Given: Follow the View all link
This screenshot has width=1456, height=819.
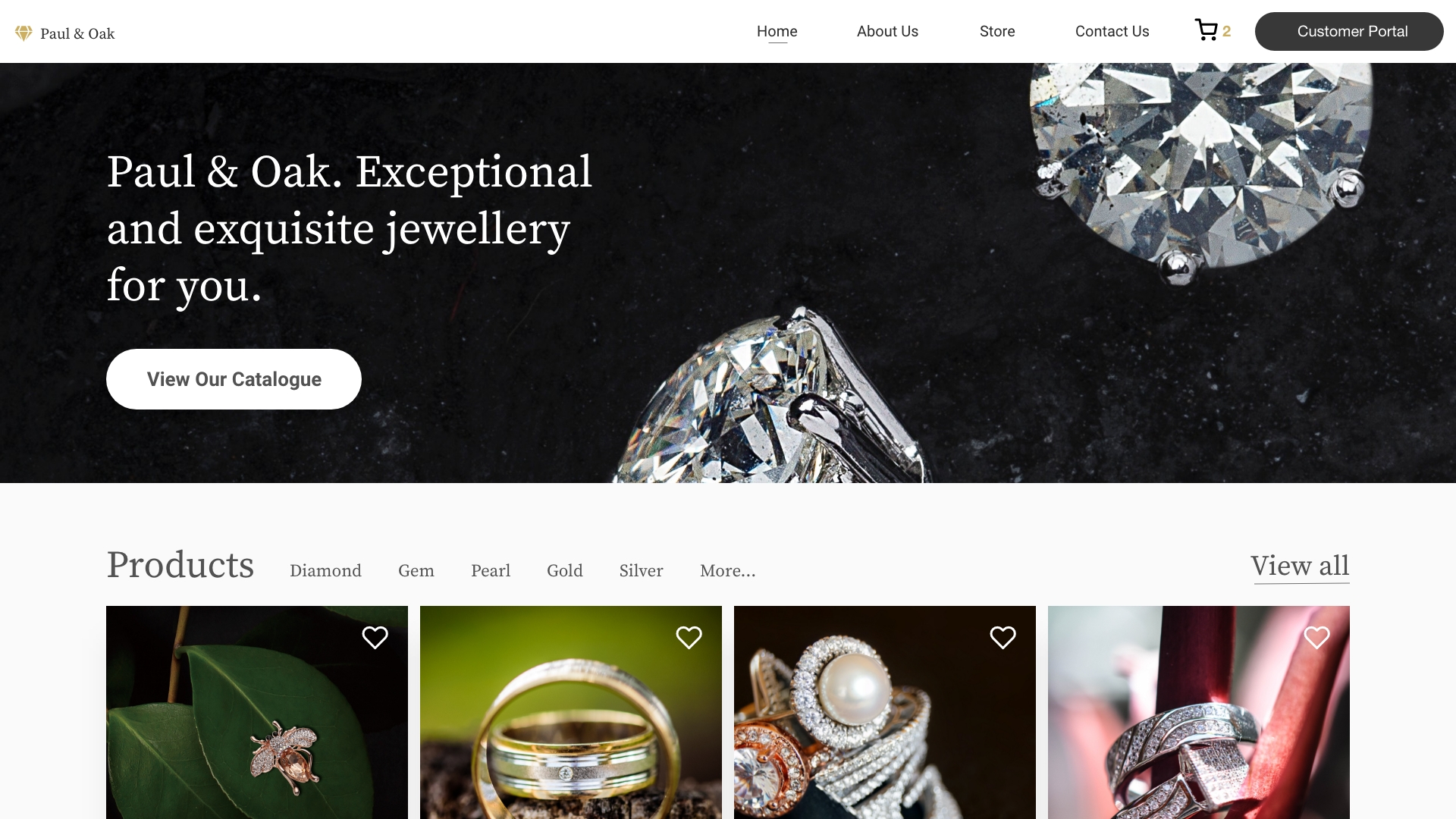Looking at the screenshot, I should (1300, 566).
